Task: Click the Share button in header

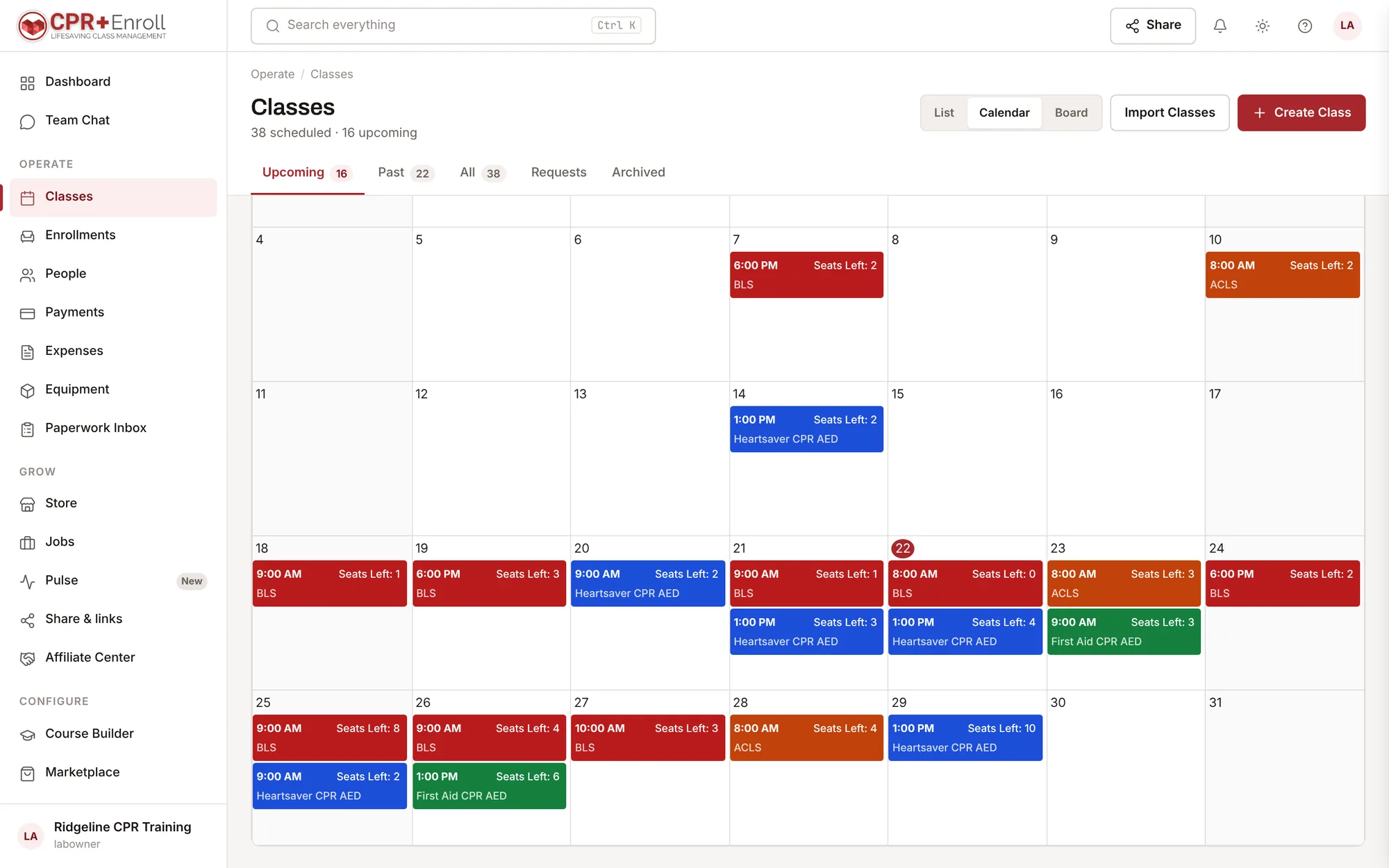Action: point(1153,26)
